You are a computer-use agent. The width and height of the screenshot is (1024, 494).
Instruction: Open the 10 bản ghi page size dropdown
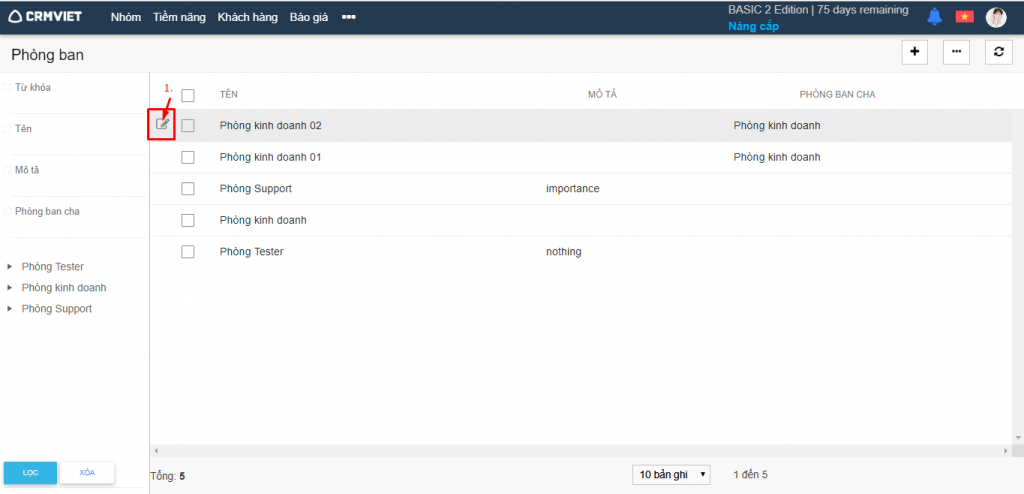pyautogui.click(x=671, y=474)
